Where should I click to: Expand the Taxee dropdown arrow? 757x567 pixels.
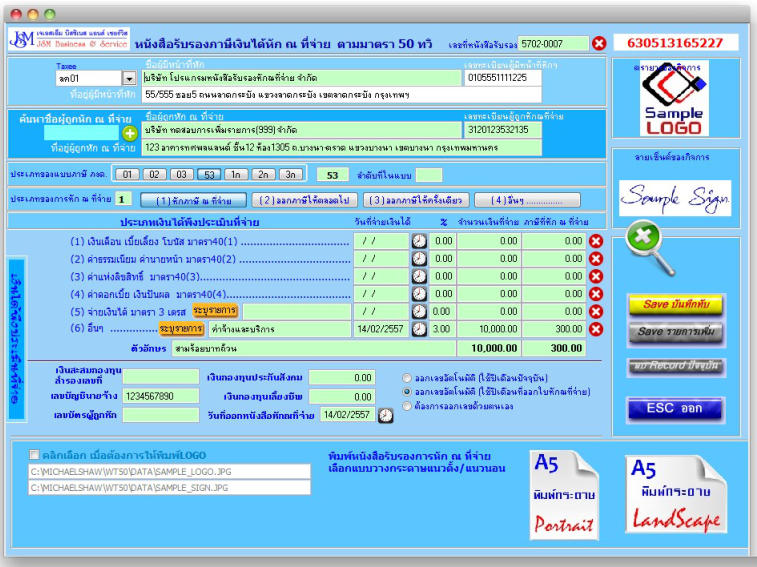[x=129, y=78]
